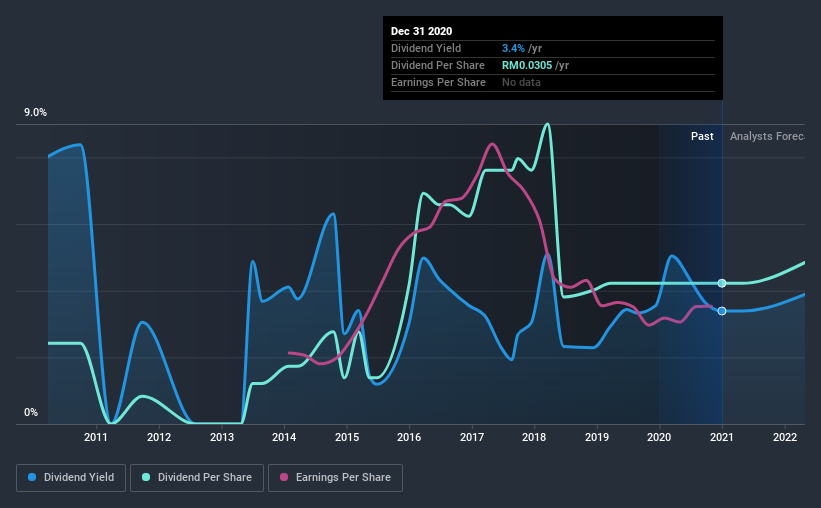
Task: Click the 9.0% y-axis label
Action: 35,113
